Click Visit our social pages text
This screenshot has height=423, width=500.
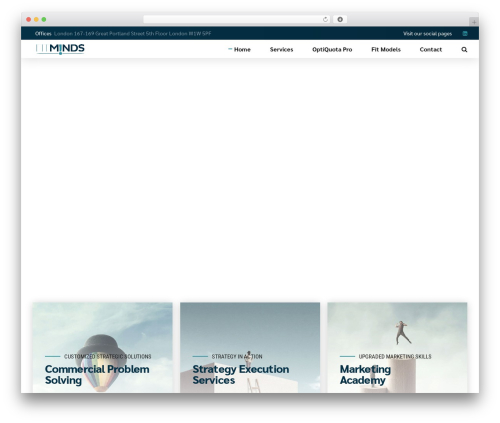tap(427, 33)
